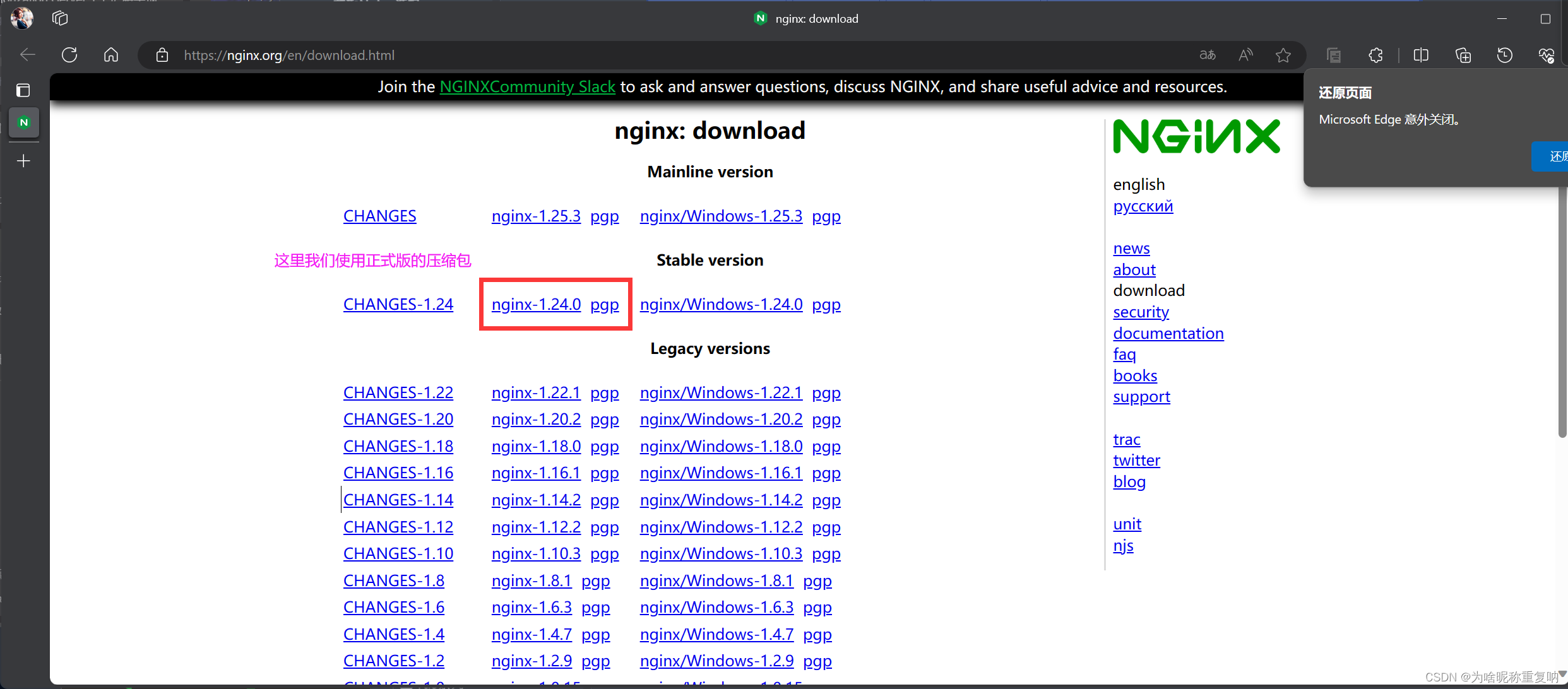Open Browsing history clock icon
This screenshot has width=1568, height=689.
[1505, 55]
